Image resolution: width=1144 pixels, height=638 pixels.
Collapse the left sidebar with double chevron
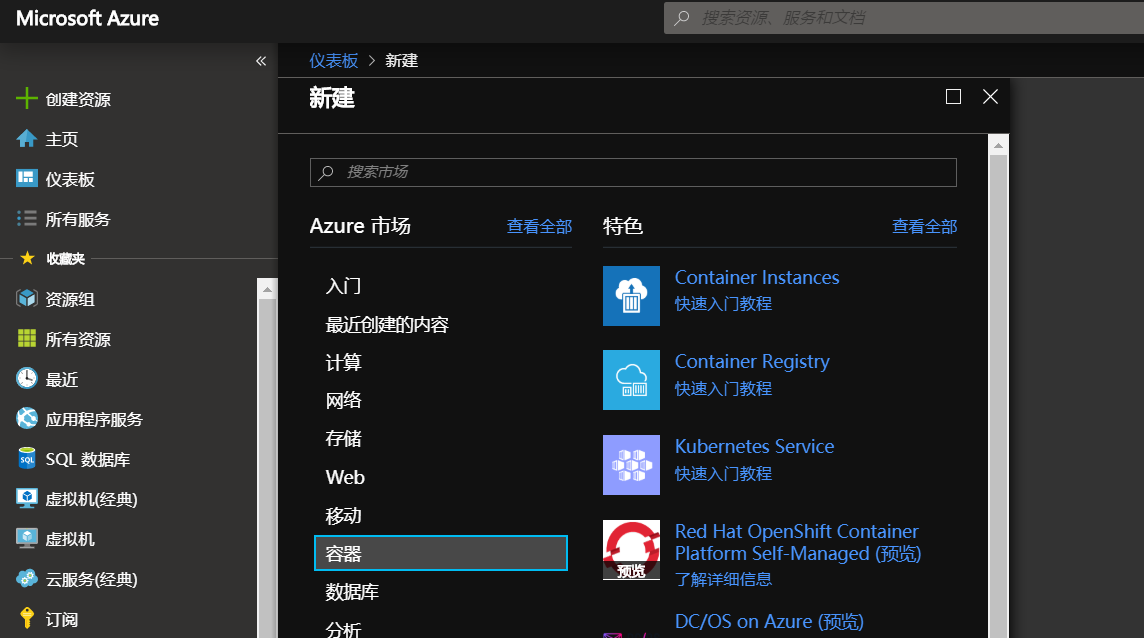pyautogui.click(x=261, y=61)
